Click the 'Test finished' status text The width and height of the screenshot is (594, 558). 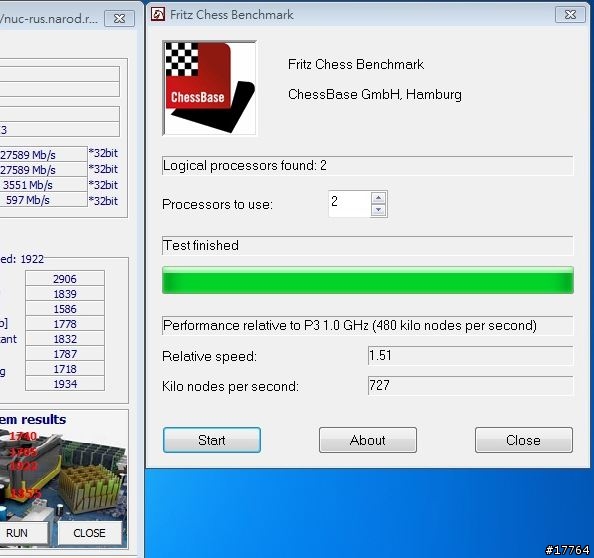201,245
